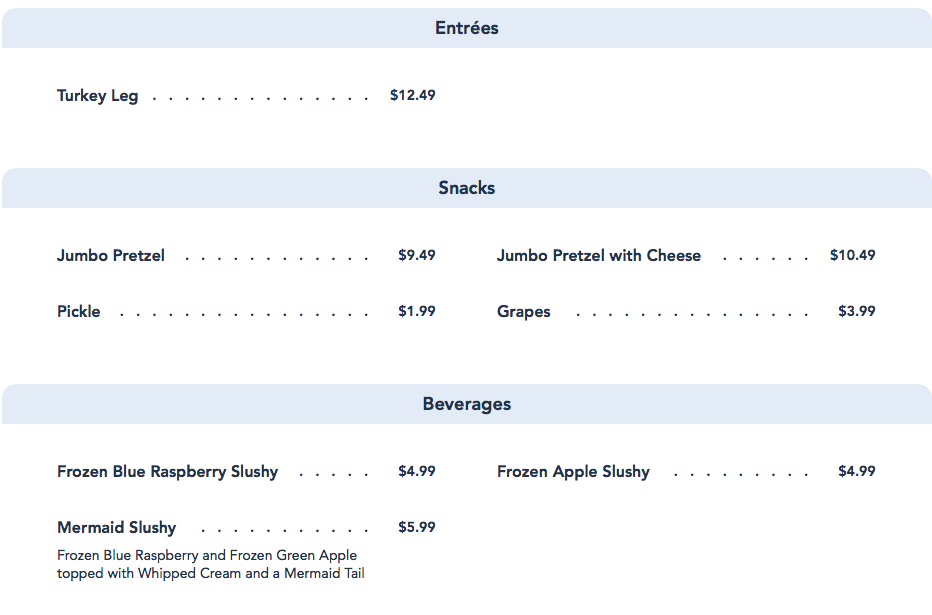Select the Turkey Leg menu item
Viewport: 932px width, 615px height.
[98, 96]
